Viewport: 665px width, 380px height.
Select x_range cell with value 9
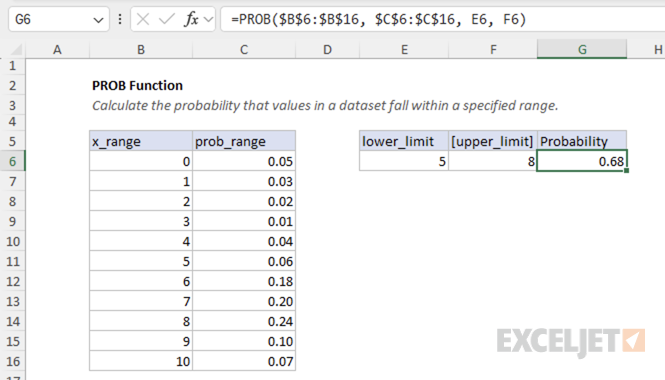pos(141,341)
